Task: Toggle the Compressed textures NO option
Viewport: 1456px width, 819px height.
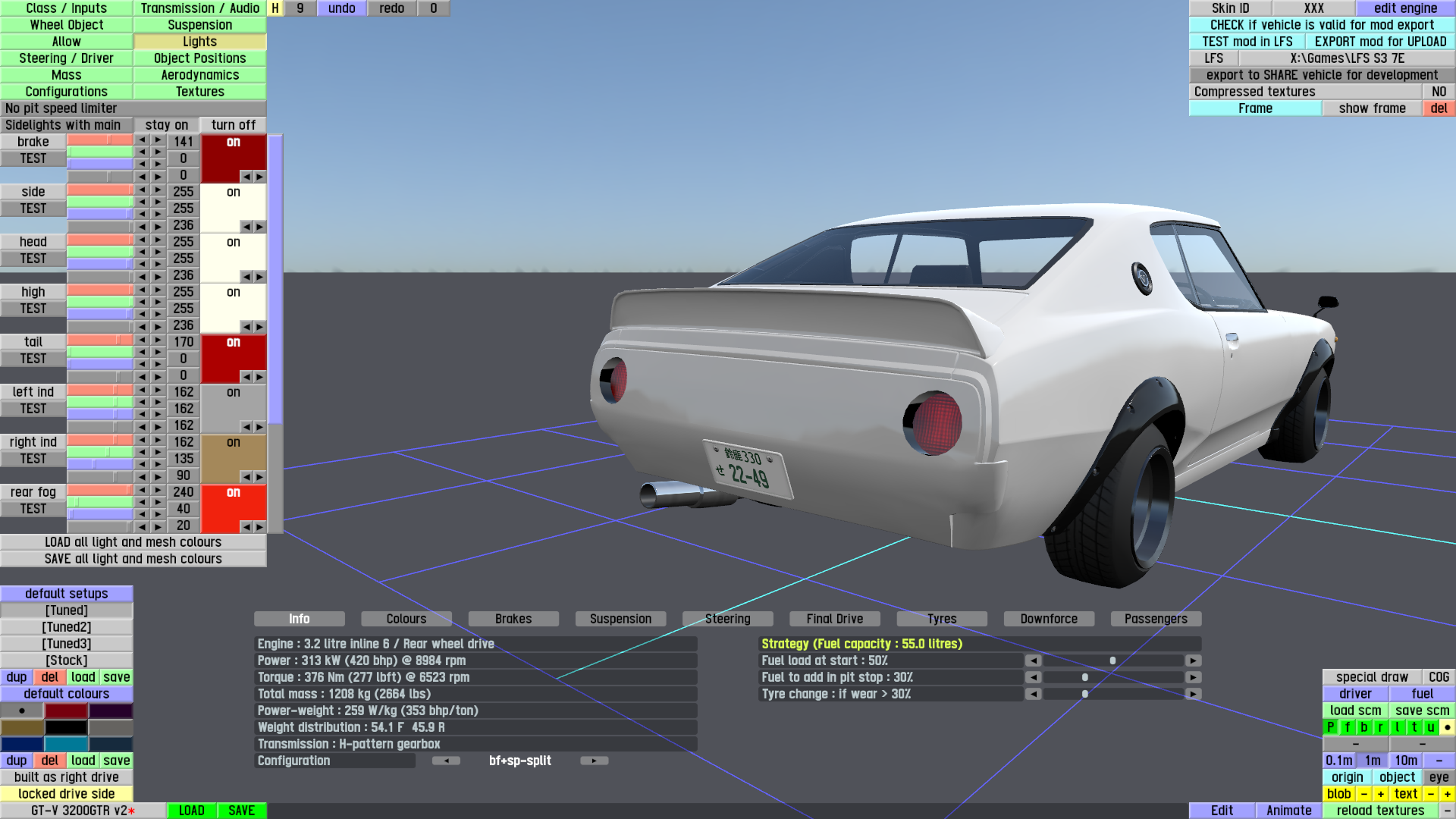Action: click(1438, 92)
